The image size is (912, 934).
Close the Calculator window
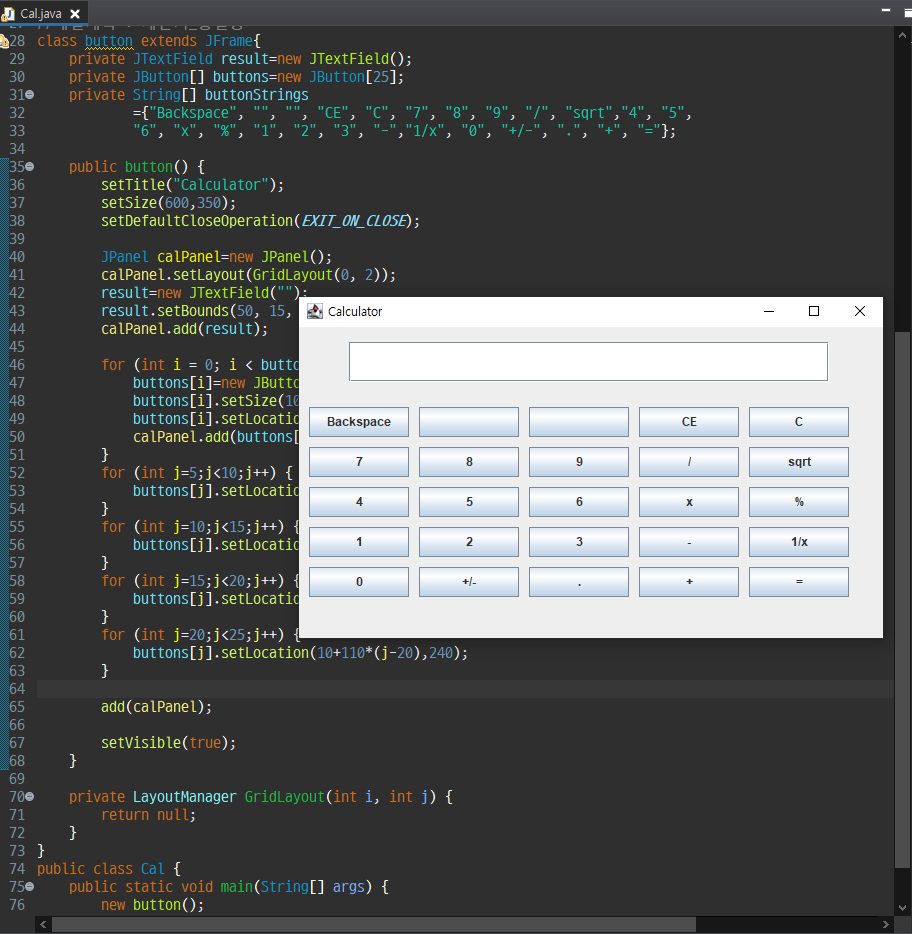(860, 311)
